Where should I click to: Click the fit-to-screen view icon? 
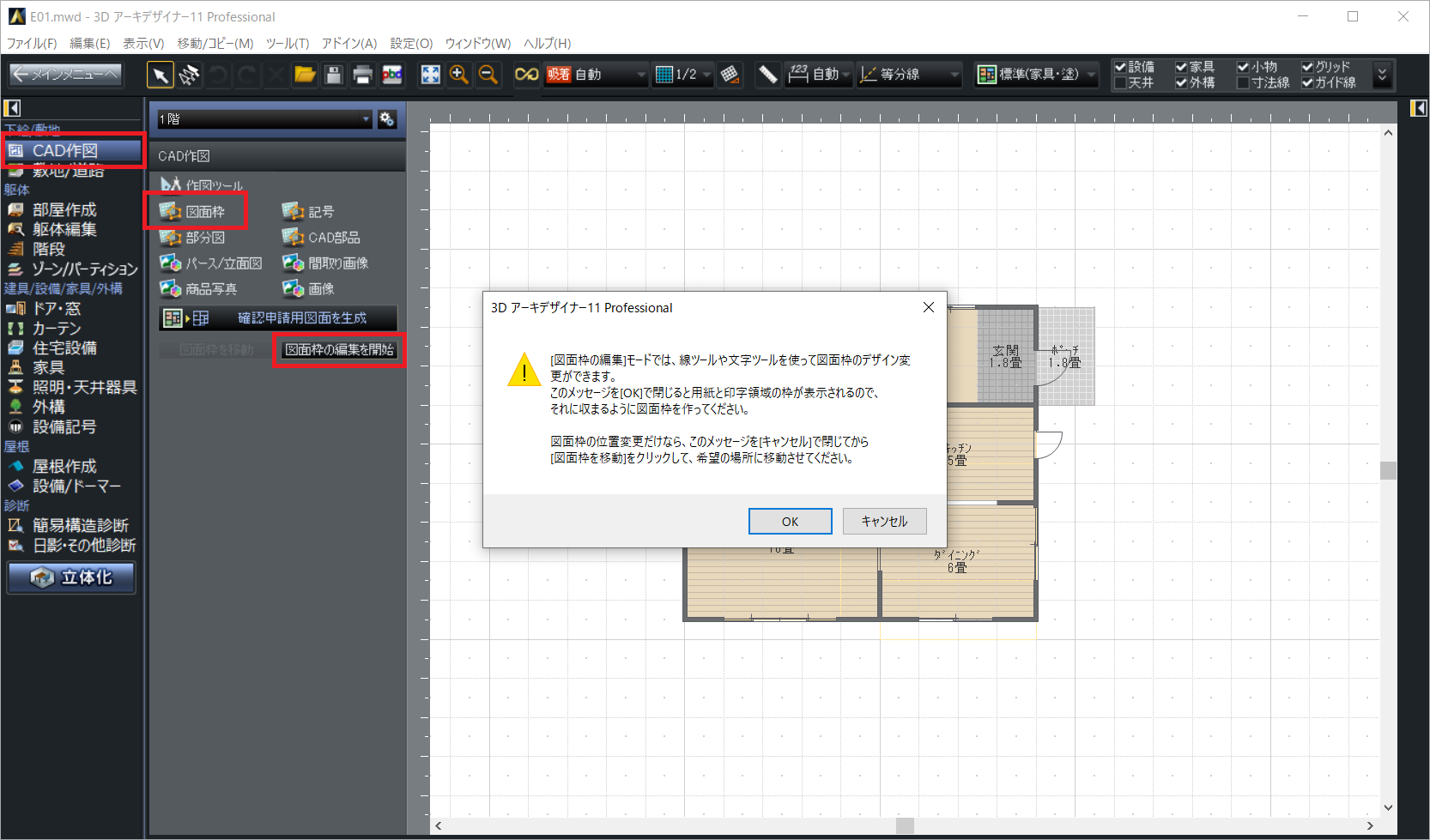[430, 76]
